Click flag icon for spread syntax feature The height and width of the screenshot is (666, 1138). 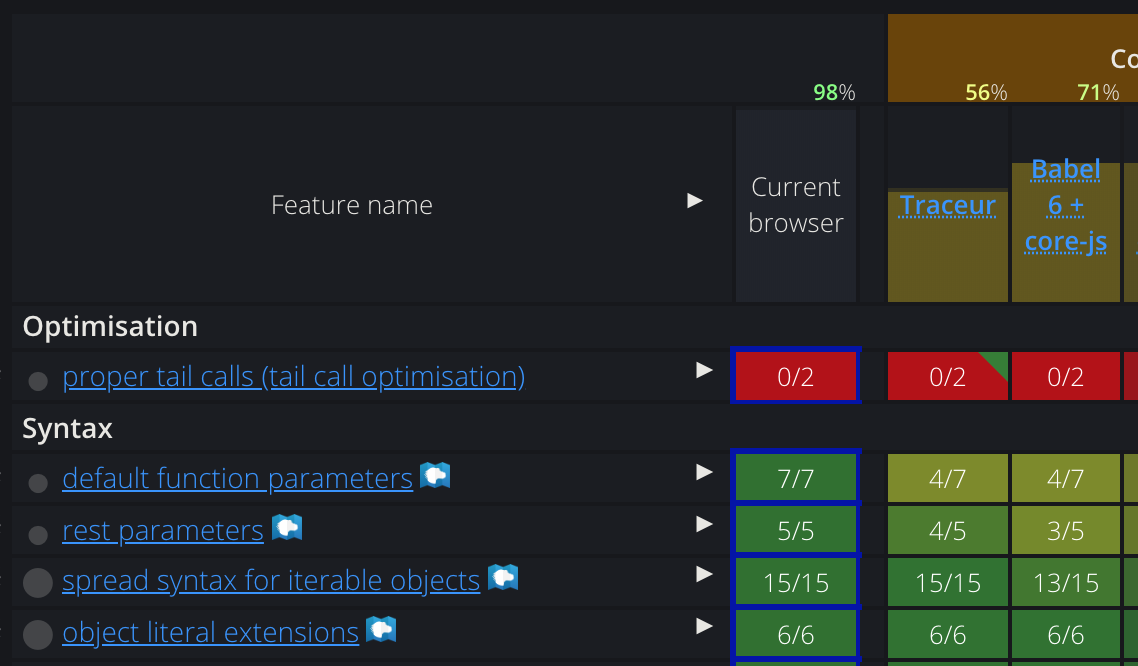click(502, 578)
